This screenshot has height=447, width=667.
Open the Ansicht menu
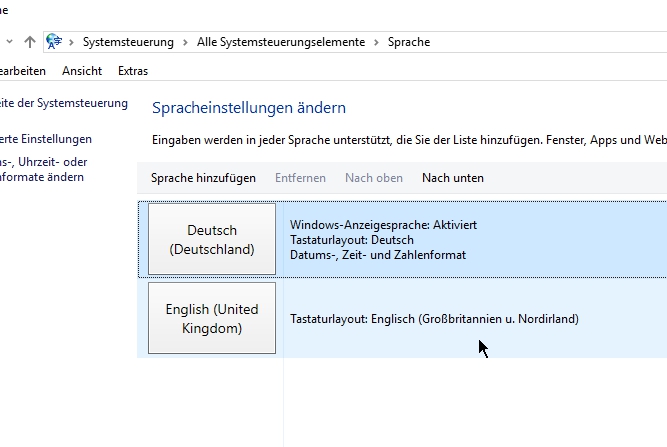click(82, 71)
